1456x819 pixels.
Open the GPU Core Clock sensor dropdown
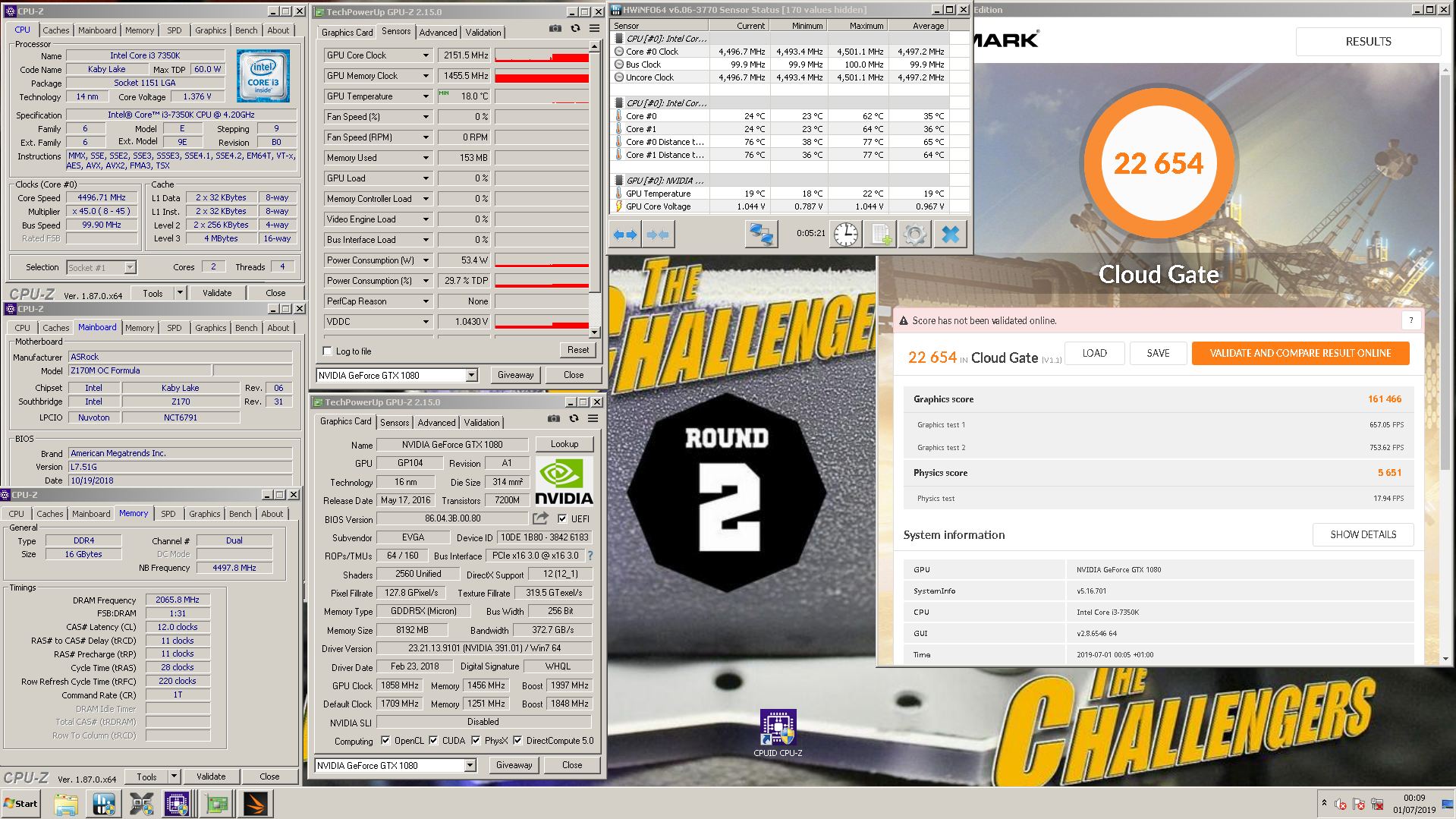coord(426,55)
